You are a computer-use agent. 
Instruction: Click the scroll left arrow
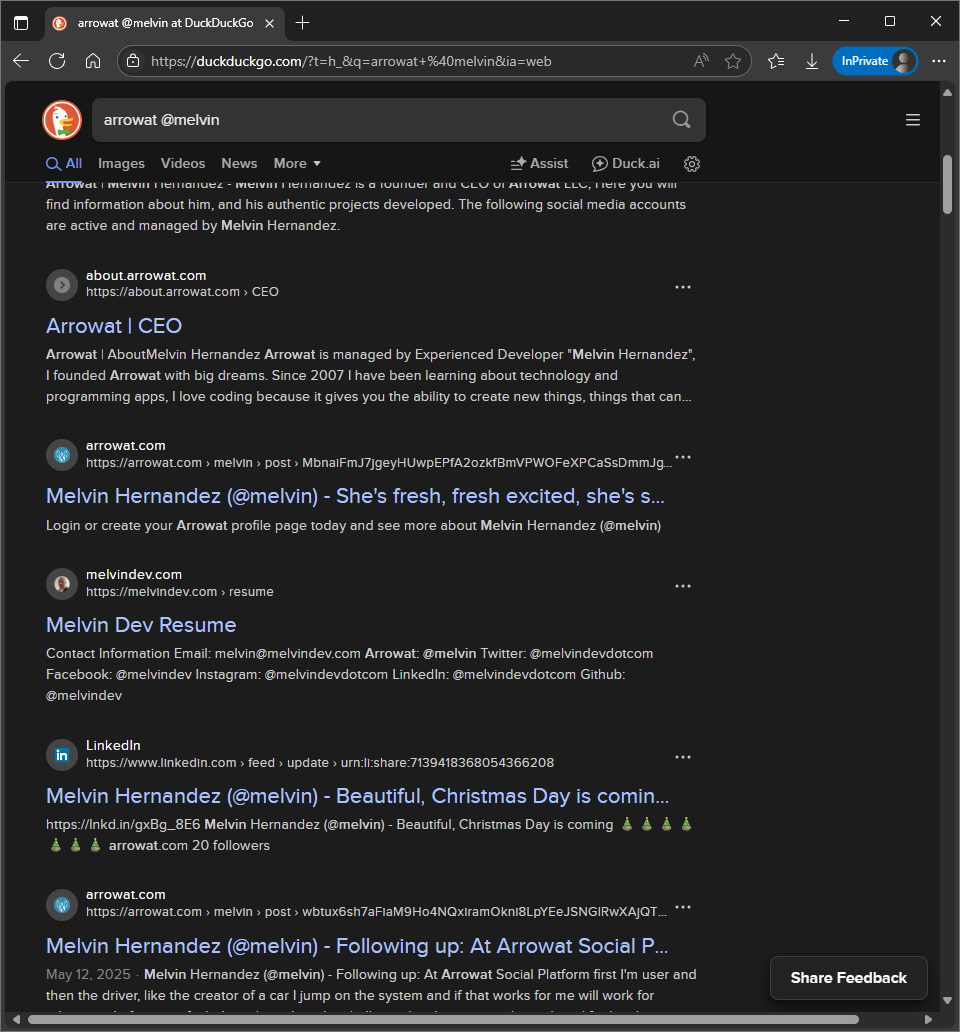pos(16,1019)
